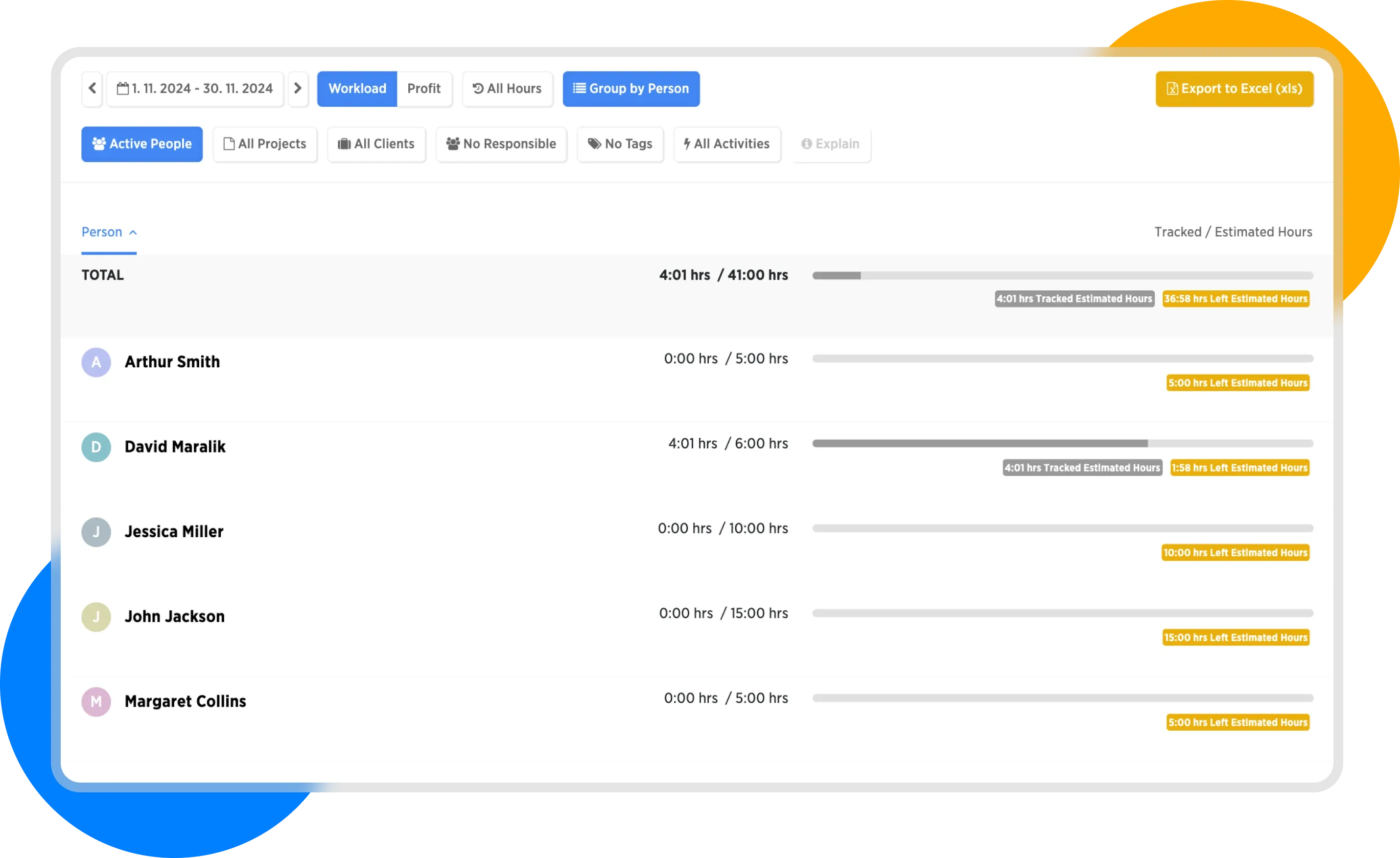
Task: Switch to the Profit tab
Action: coord(424,88)
